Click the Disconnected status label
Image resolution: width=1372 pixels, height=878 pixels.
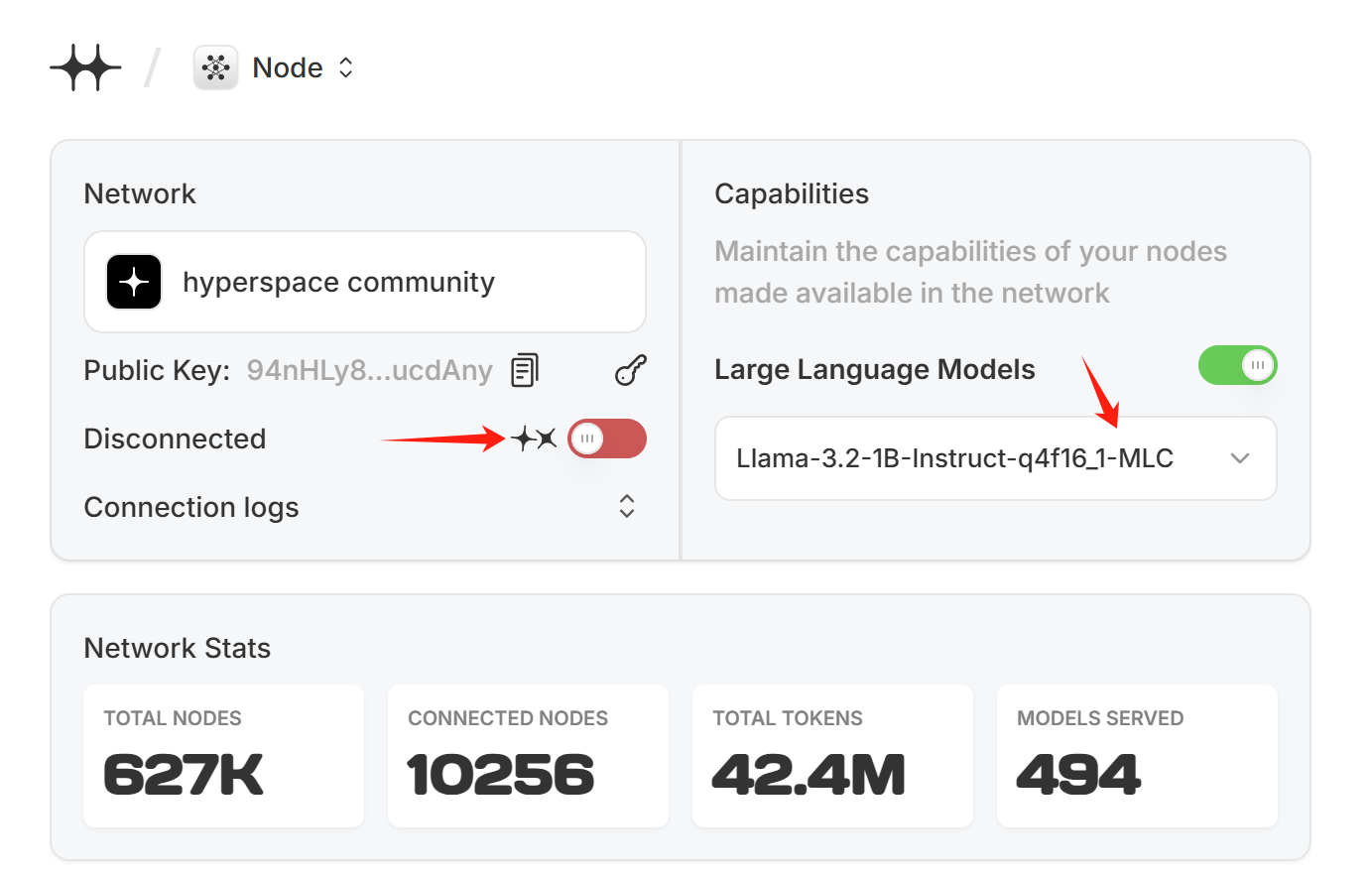[175, 439]
